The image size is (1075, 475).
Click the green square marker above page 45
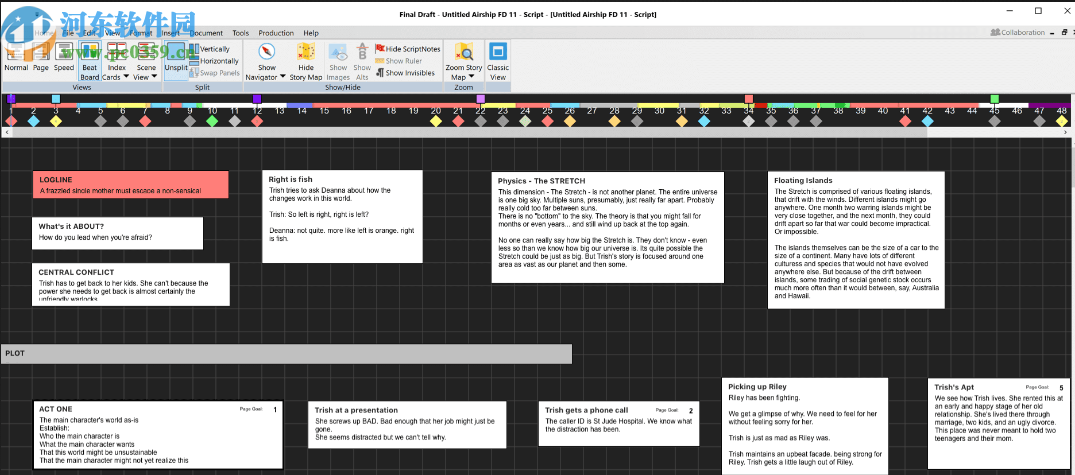pos(995,99)
